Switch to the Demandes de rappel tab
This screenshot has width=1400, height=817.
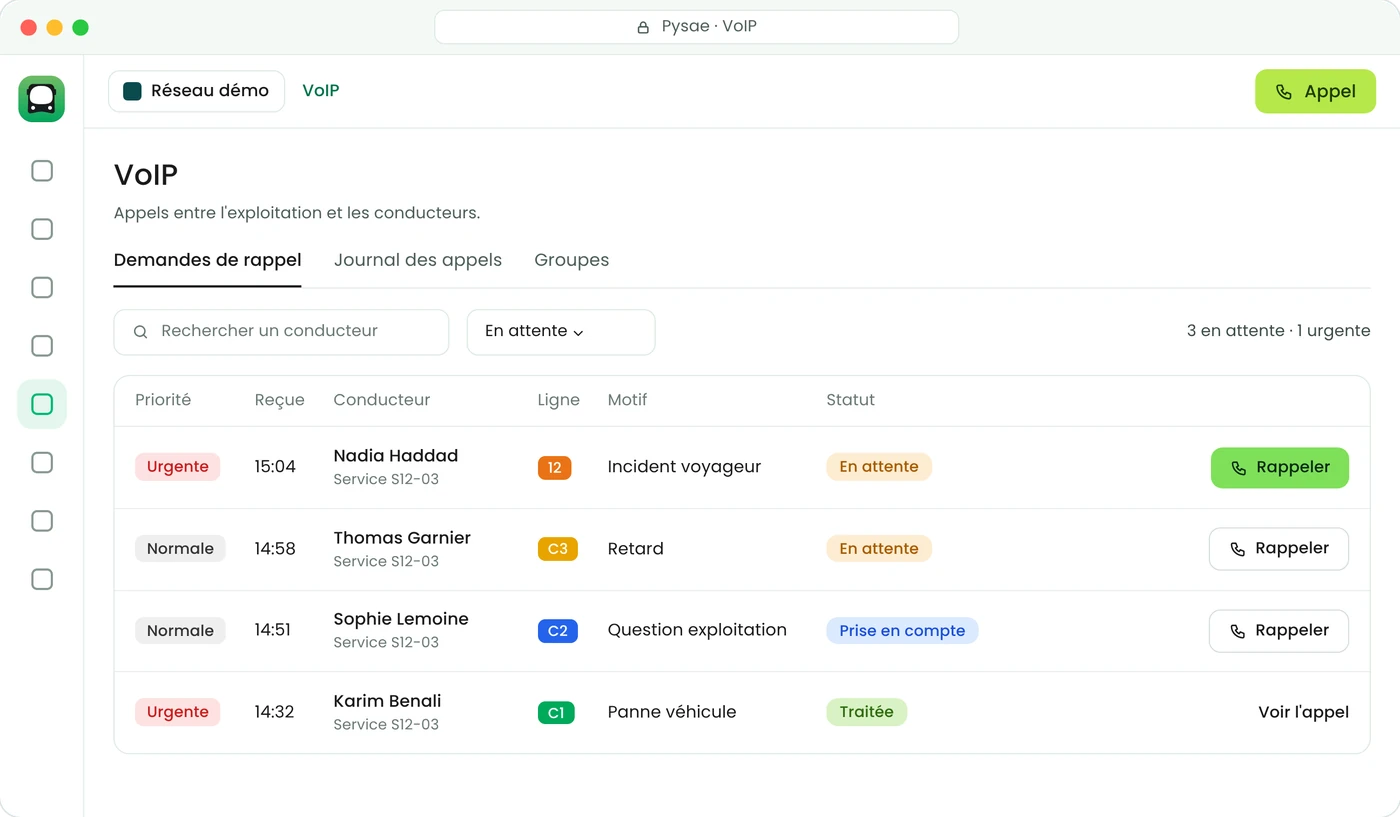207,260
